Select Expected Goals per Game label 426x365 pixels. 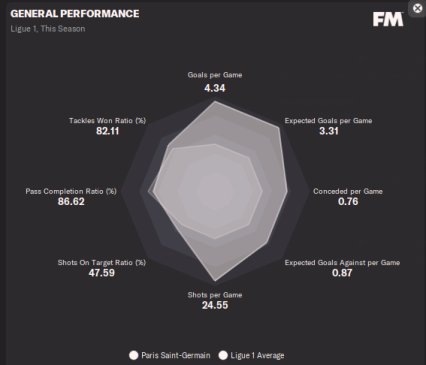[328, 121]
